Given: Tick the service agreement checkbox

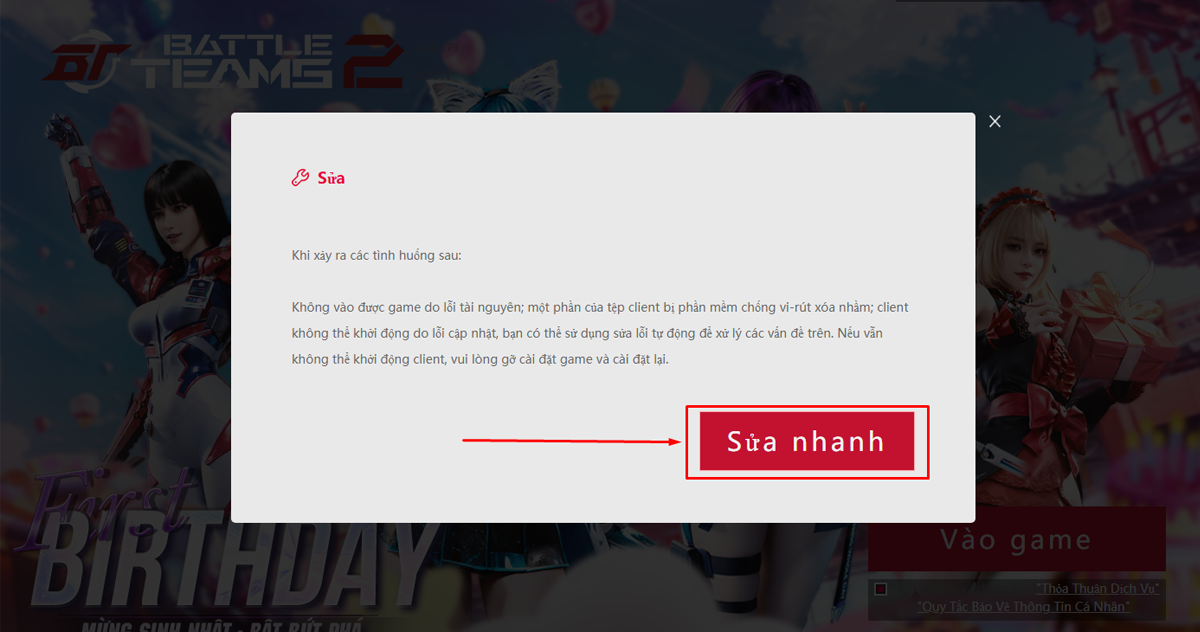Looking at the screenshot, I should coord(880,589).
